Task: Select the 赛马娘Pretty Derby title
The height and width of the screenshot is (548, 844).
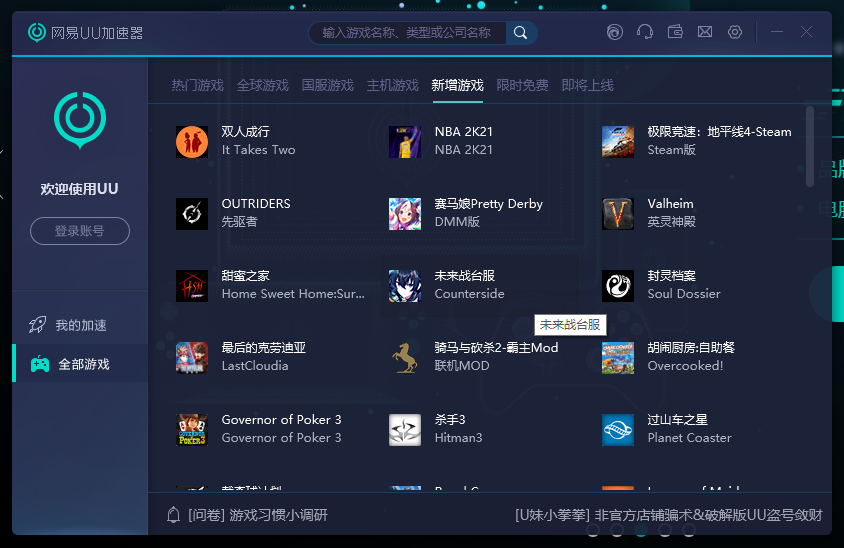Action: coord(489,203)
